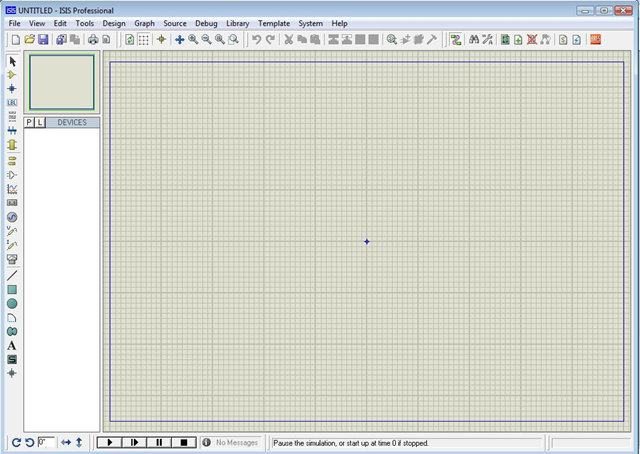This screenshot has width=640, height=454.
Task: Switch to Component mode
Action: (x=12, y=75)
